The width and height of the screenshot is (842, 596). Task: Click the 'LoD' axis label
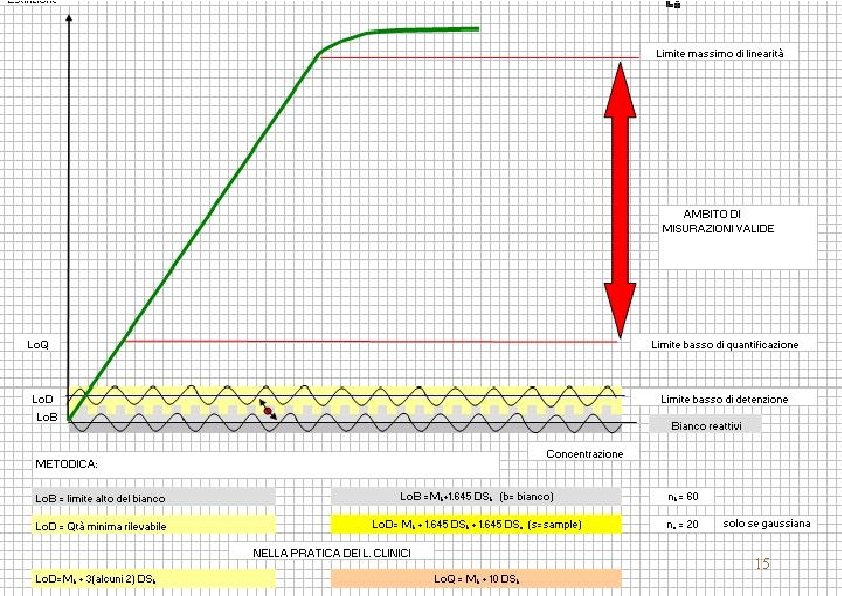pyautogui.click(x=42, y=399)
